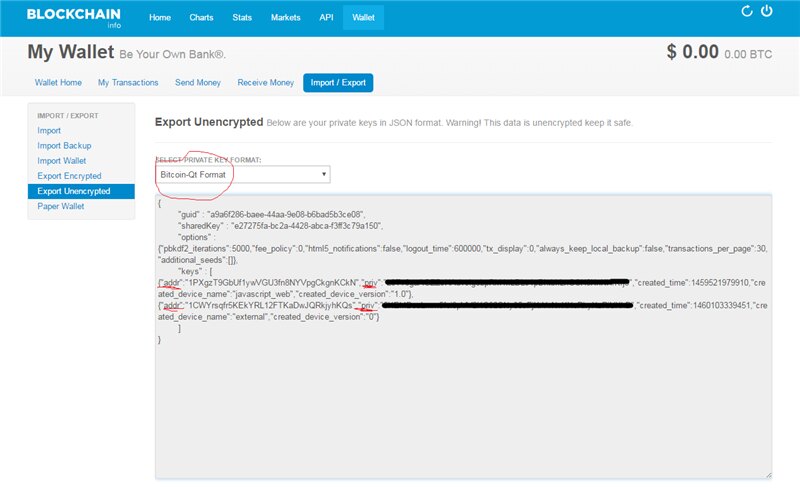Switch to the Wallet Home tab
The image size is (800, 488).
pos(58,82)
